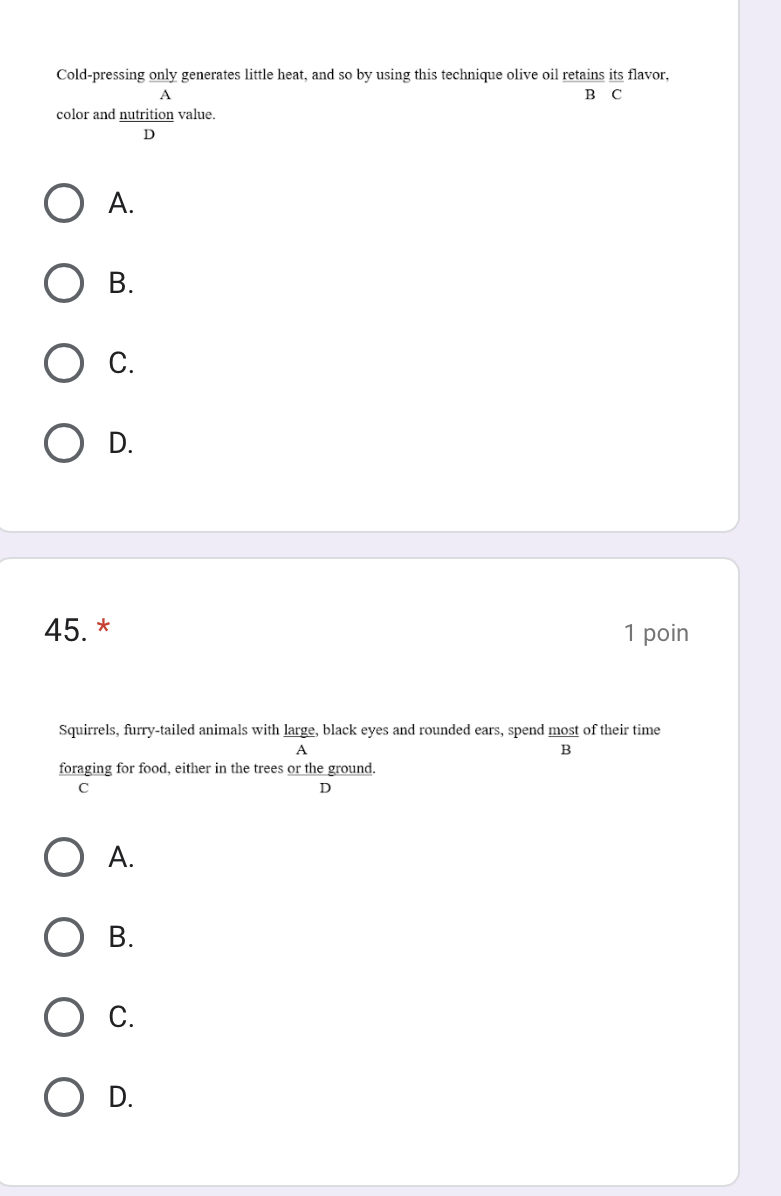Pick answer D for the squirrels question
This screenshot has width=781, height=1196.
tap(65, 1097)
